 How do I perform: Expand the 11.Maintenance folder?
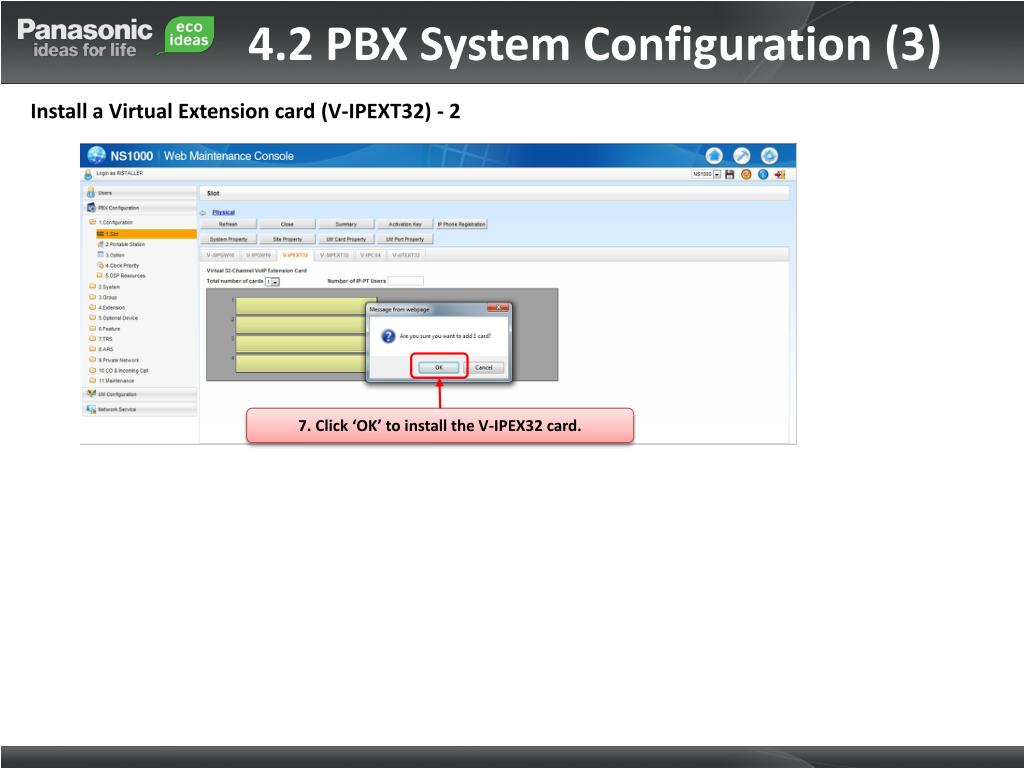pos(93,380)
